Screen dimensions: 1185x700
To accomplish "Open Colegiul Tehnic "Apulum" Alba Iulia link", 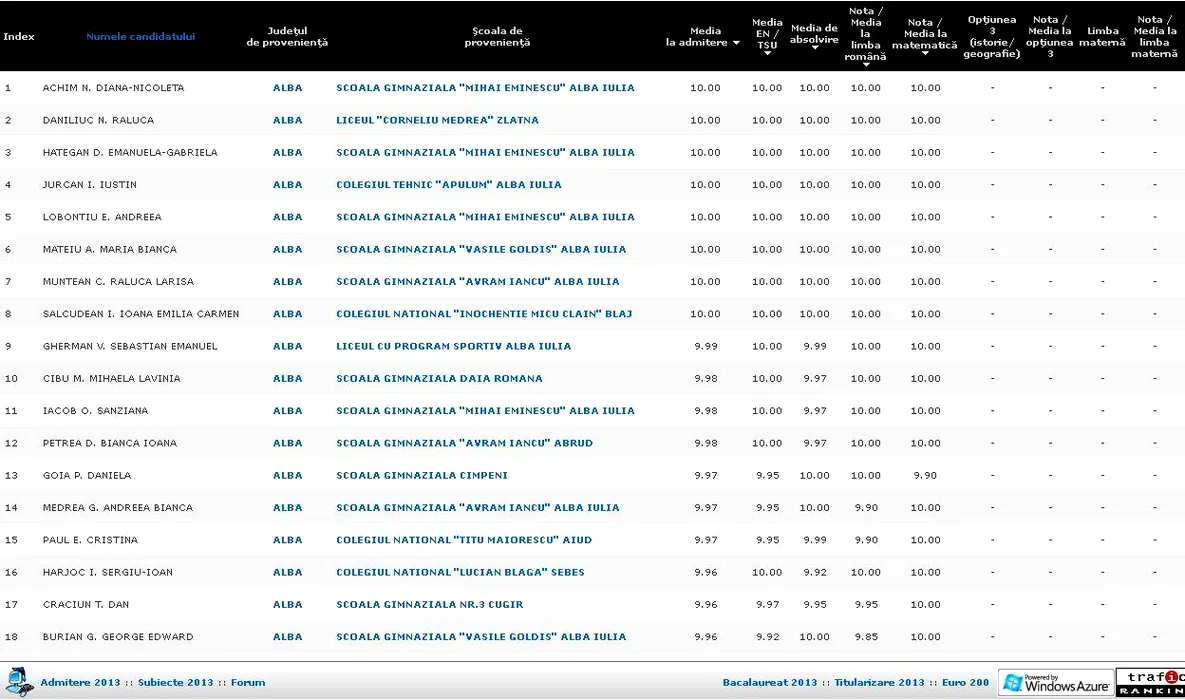I will pos(448,185).
